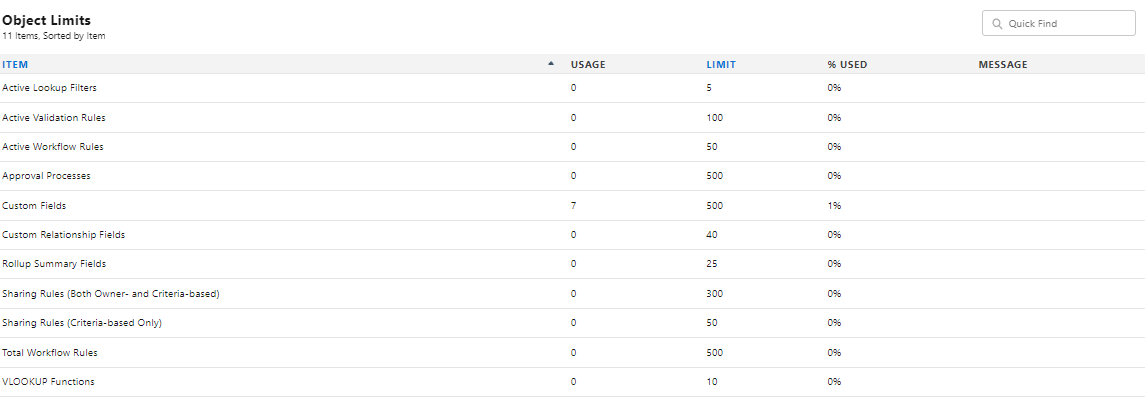Focus the Quick Find search box
The width and height of the screenshot is (1145, 401).
[x=1065, y=23]
